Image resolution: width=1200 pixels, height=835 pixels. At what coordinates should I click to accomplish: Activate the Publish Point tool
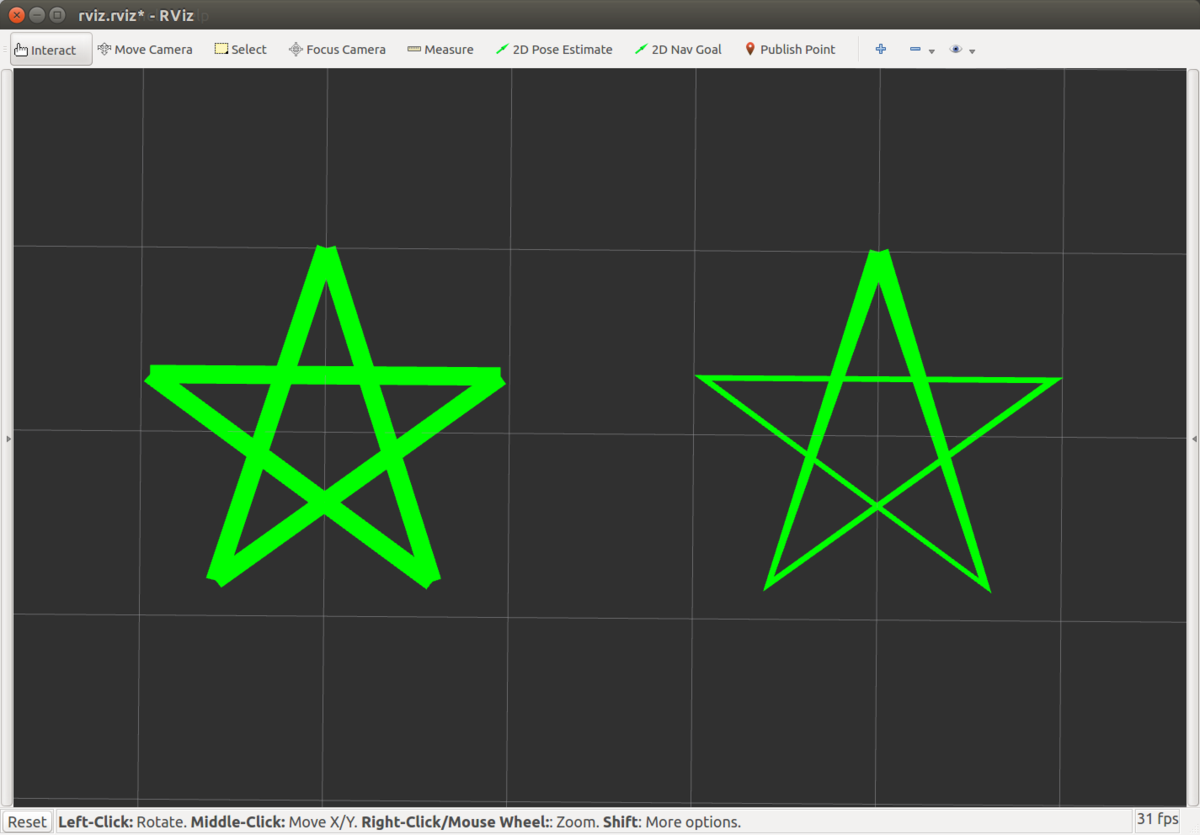790,49
